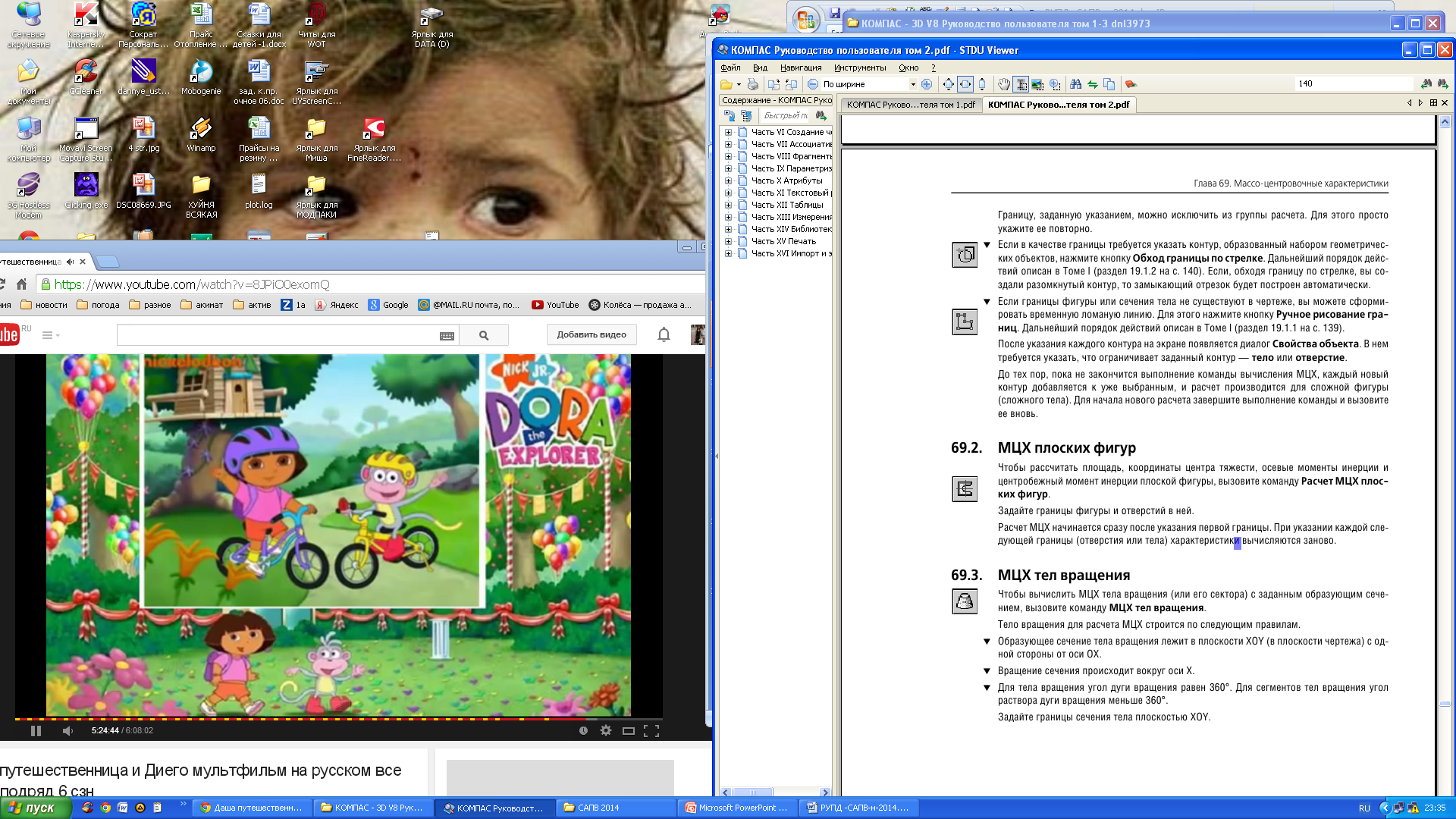Viewport: 1456px width, 819px height.
Task: Expand 'Часть X Атрибуты' tree node
Action: (728, 180)
